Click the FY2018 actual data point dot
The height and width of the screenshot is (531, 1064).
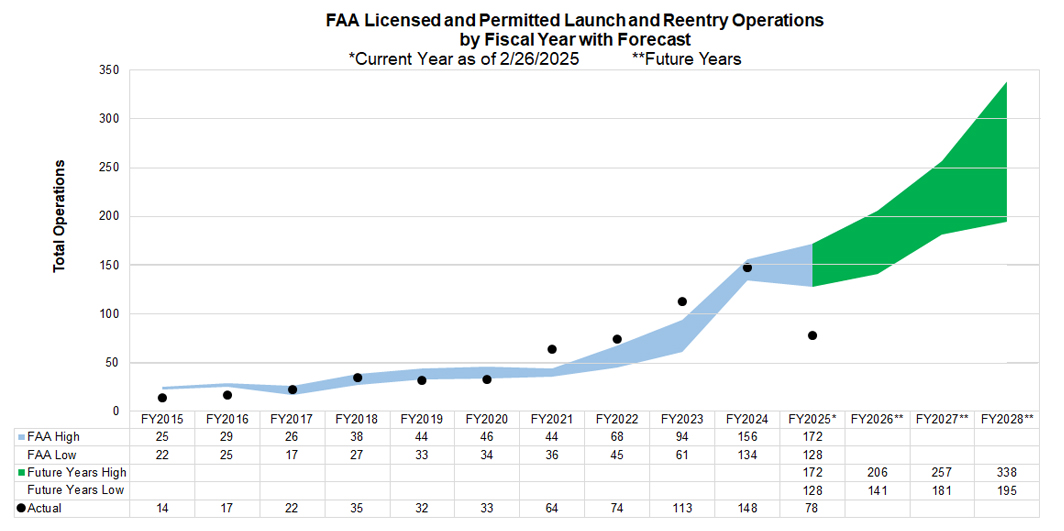pyautogui.click(x=357, y=377)
